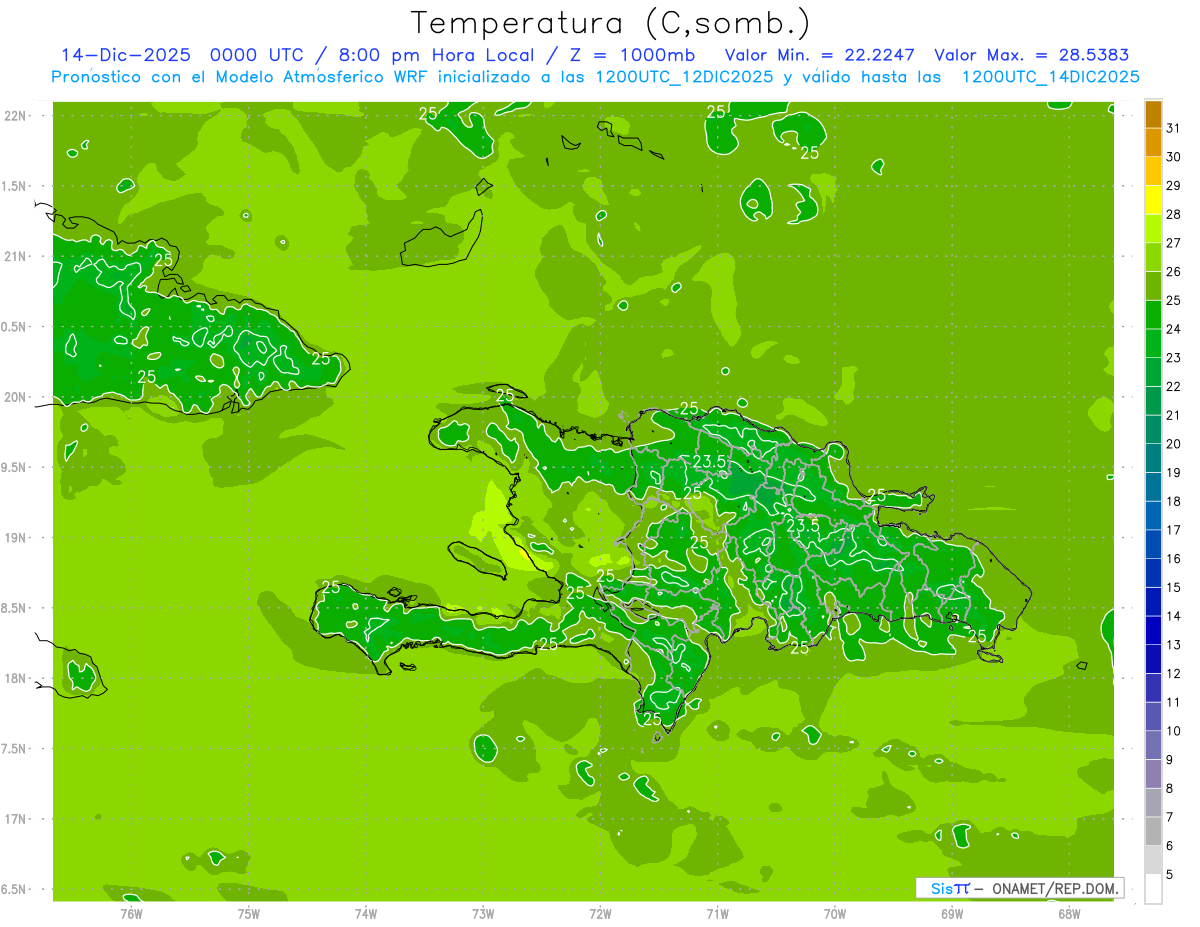Click the "ONAMET/REP.DOM." credit label
This screenshot has width=1200, height=927.
coord(1057,888)
